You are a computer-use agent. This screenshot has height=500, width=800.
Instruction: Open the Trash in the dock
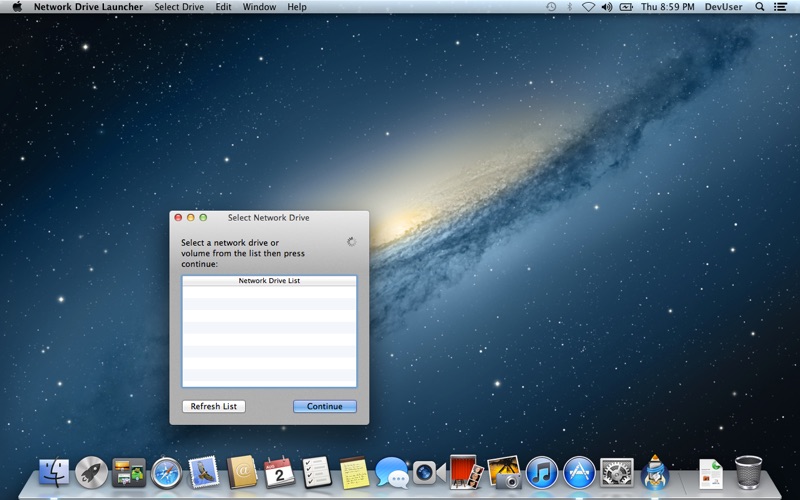click(x=748, y=472)
